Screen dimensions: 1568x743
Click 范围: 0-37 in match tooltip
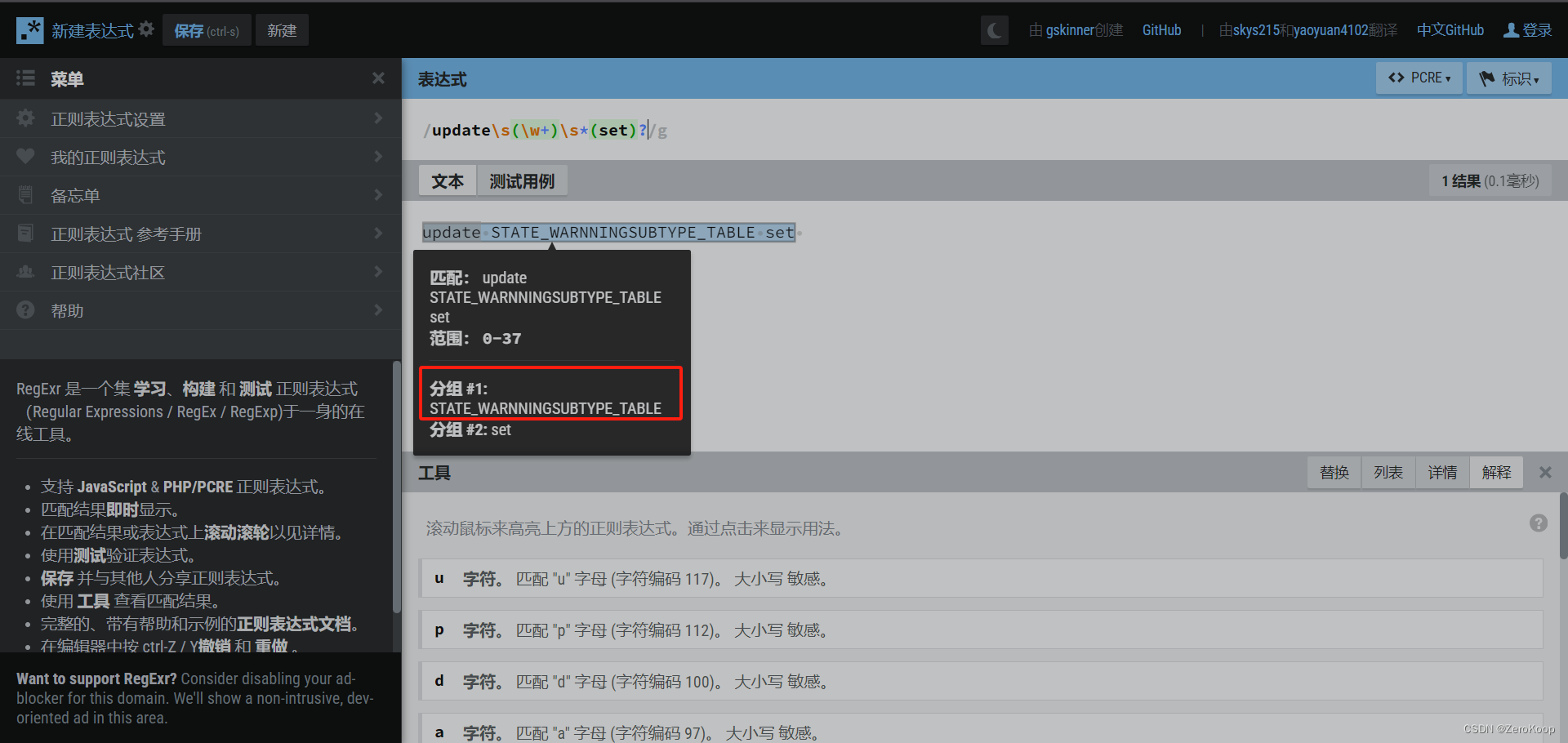tap(475, 338)
